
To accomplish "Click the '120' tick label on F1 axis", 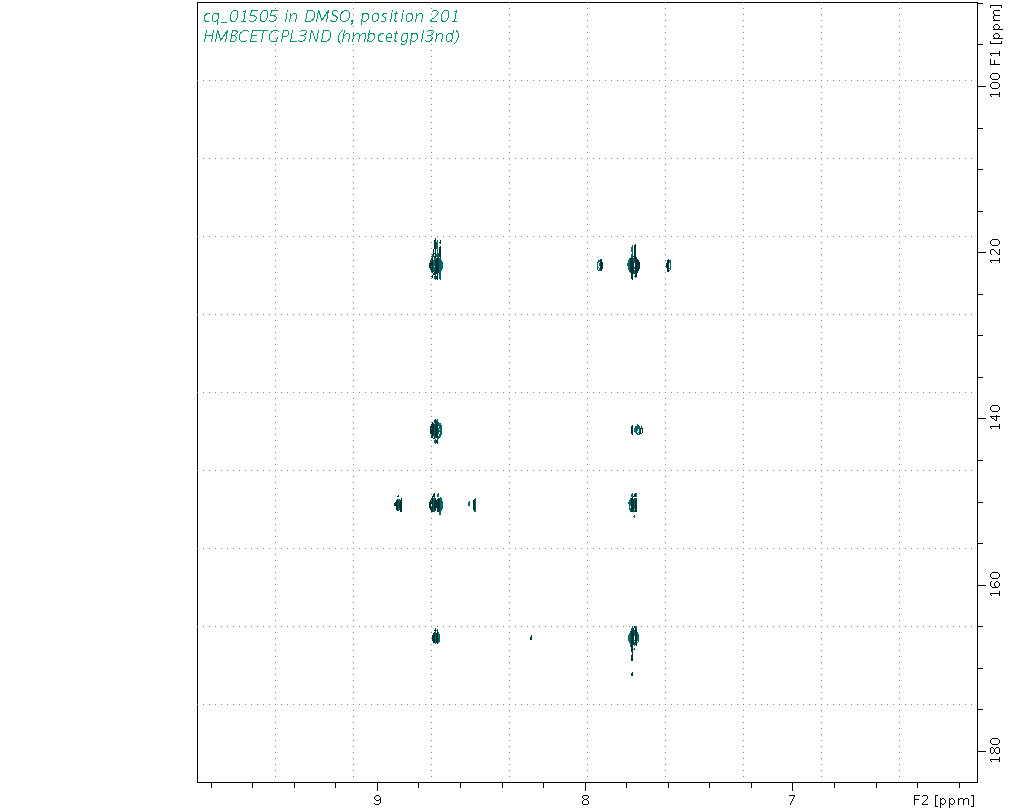I will point(996,252).
